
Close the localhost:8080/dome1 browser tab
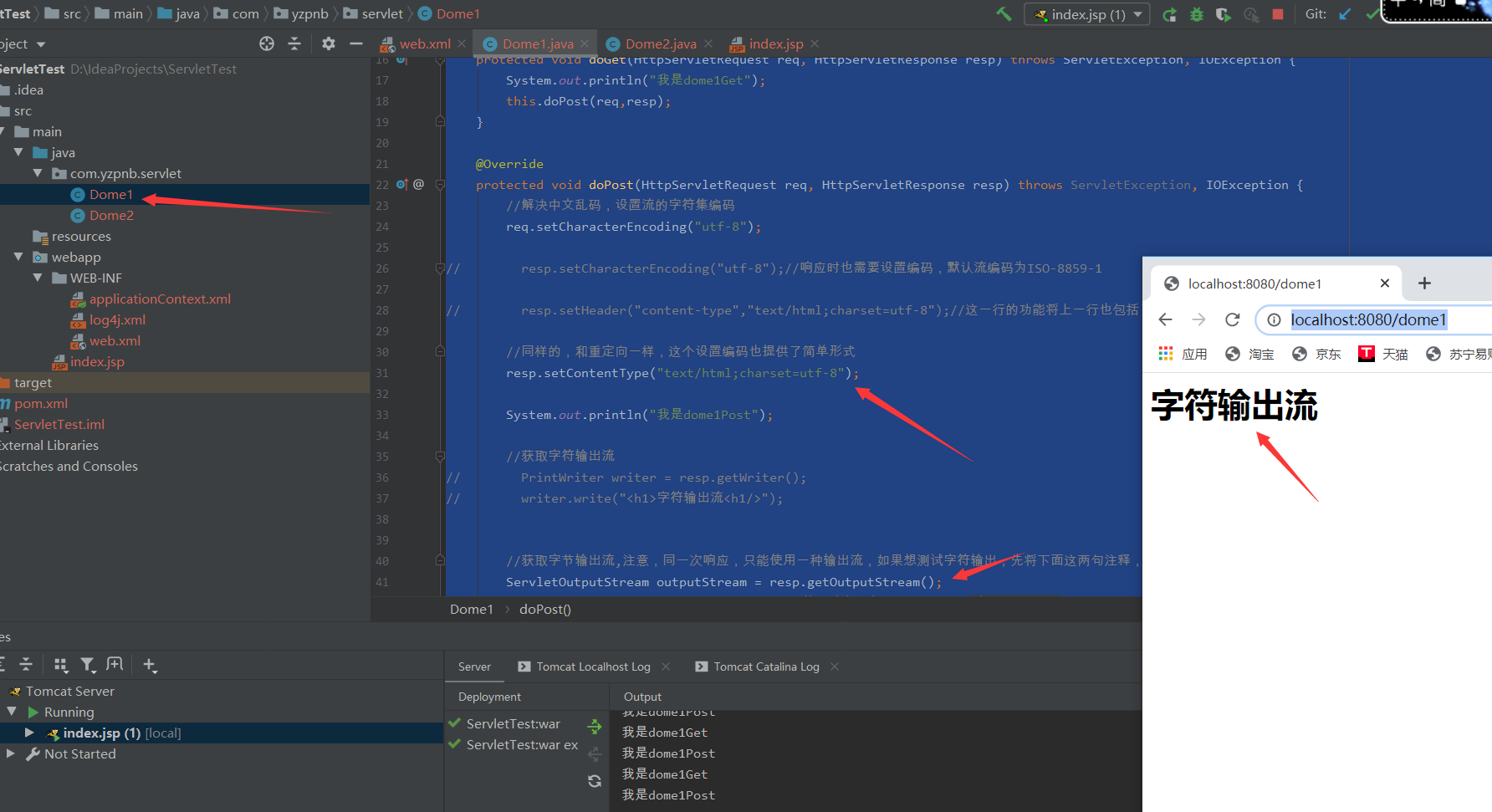[x=1385, y=283]
